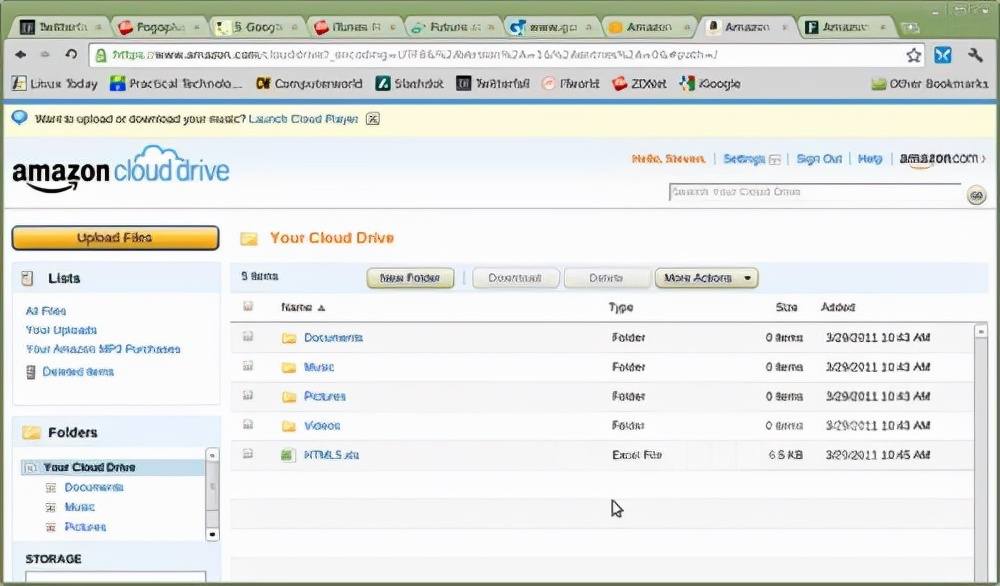Click the new tab button
The width and height of the screenshot is (1000, 586).
point(910,27)
